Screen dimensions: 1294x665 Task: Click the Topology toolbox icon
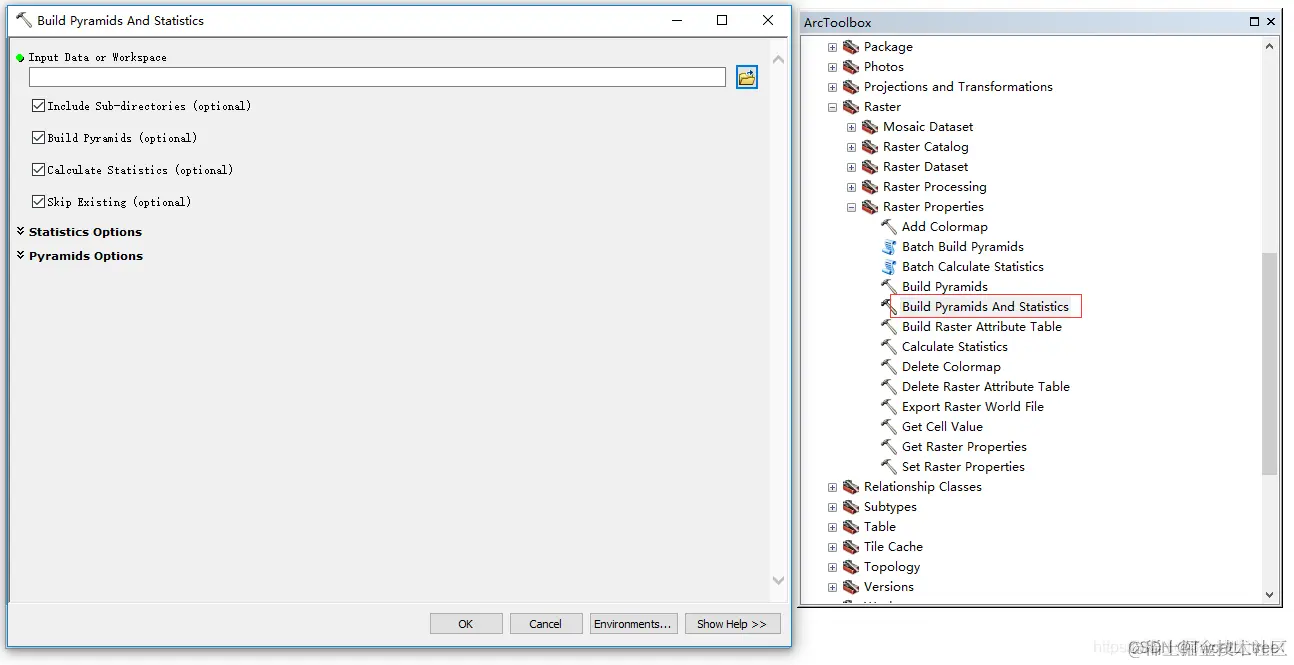pyautogui.click(x=851, y=567)
